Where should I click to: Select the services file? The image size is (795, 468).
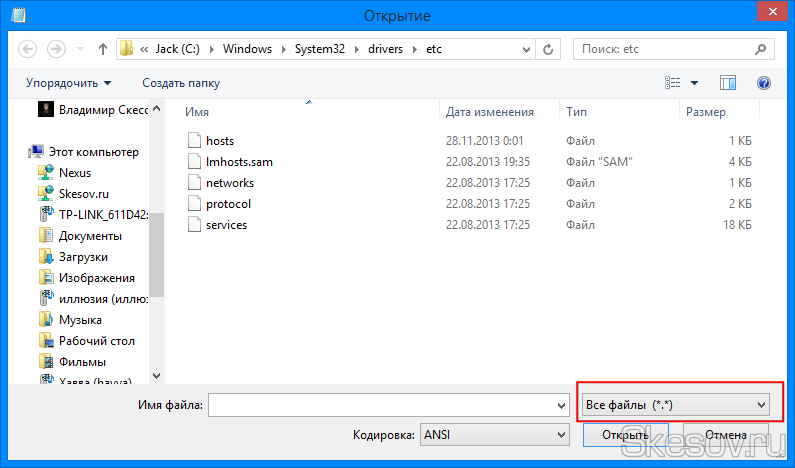(x=226, y=225)
